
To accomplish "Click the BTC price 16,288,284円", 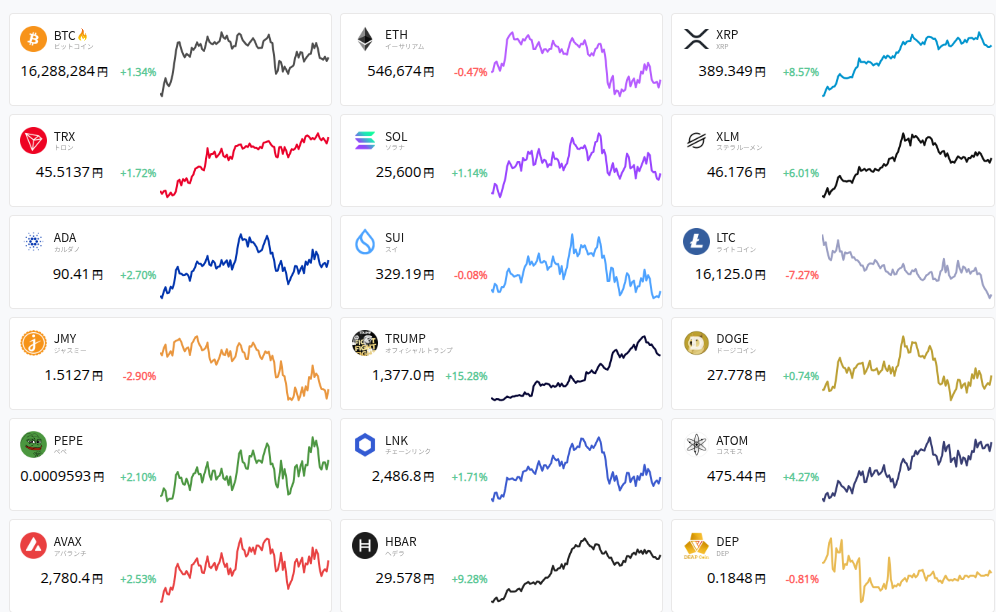I will pos(64,72).
